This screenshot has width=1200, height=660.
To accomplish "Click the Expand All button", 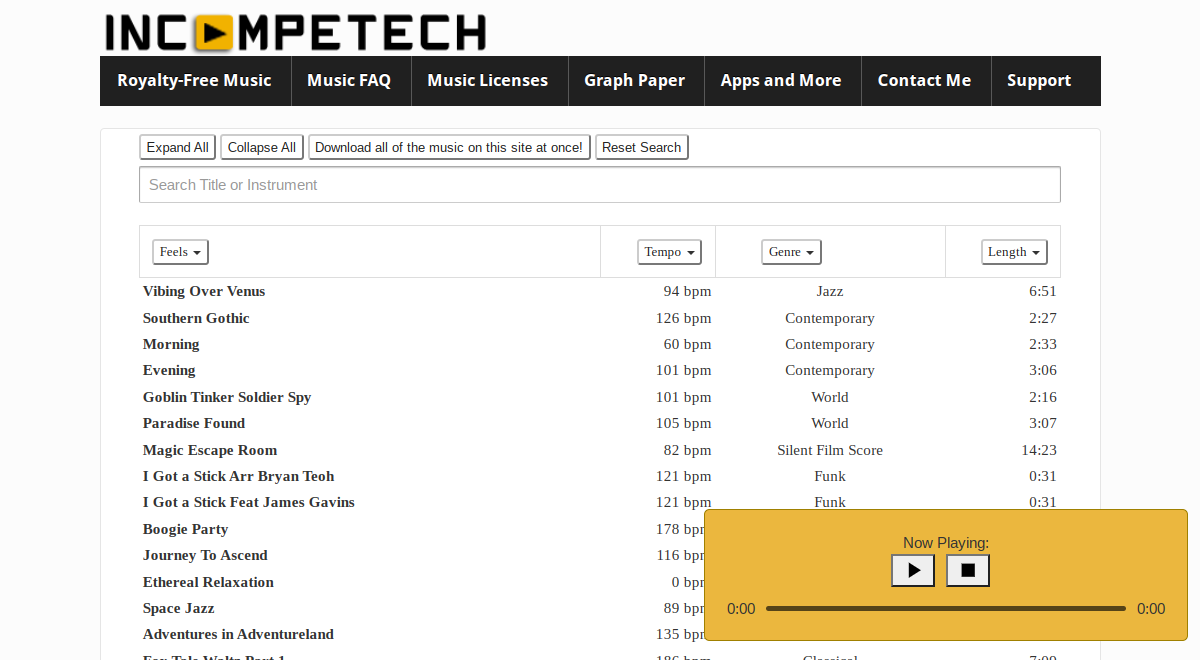I will point(178,147).
